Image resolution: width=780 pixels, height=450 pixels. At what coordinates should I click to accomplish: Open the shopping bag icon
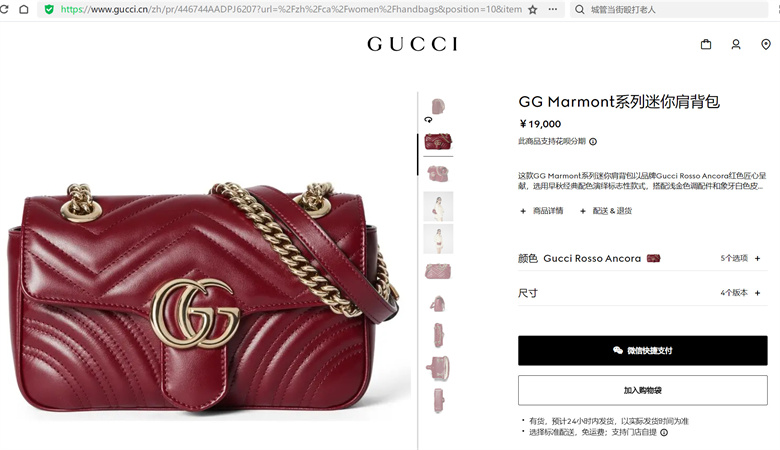(x=705, y=45)
